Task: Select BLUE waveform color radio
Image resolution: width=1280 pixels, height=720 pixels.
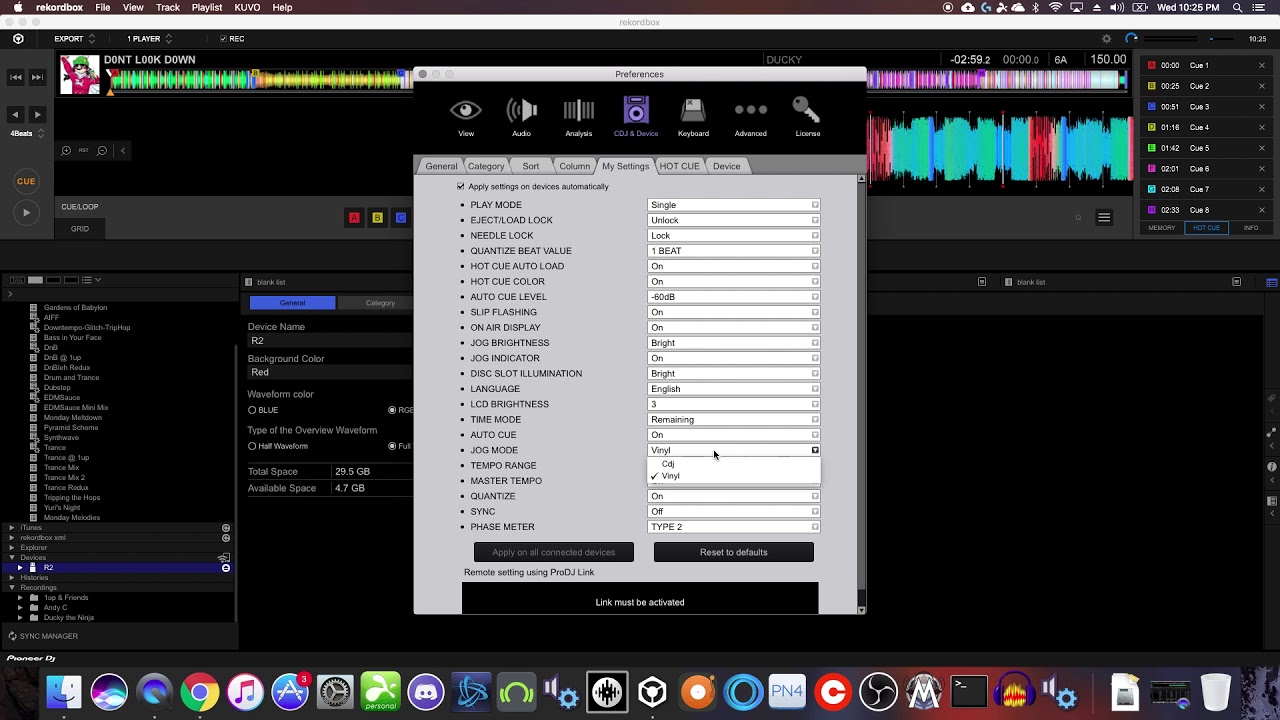Action: point(252,410)
